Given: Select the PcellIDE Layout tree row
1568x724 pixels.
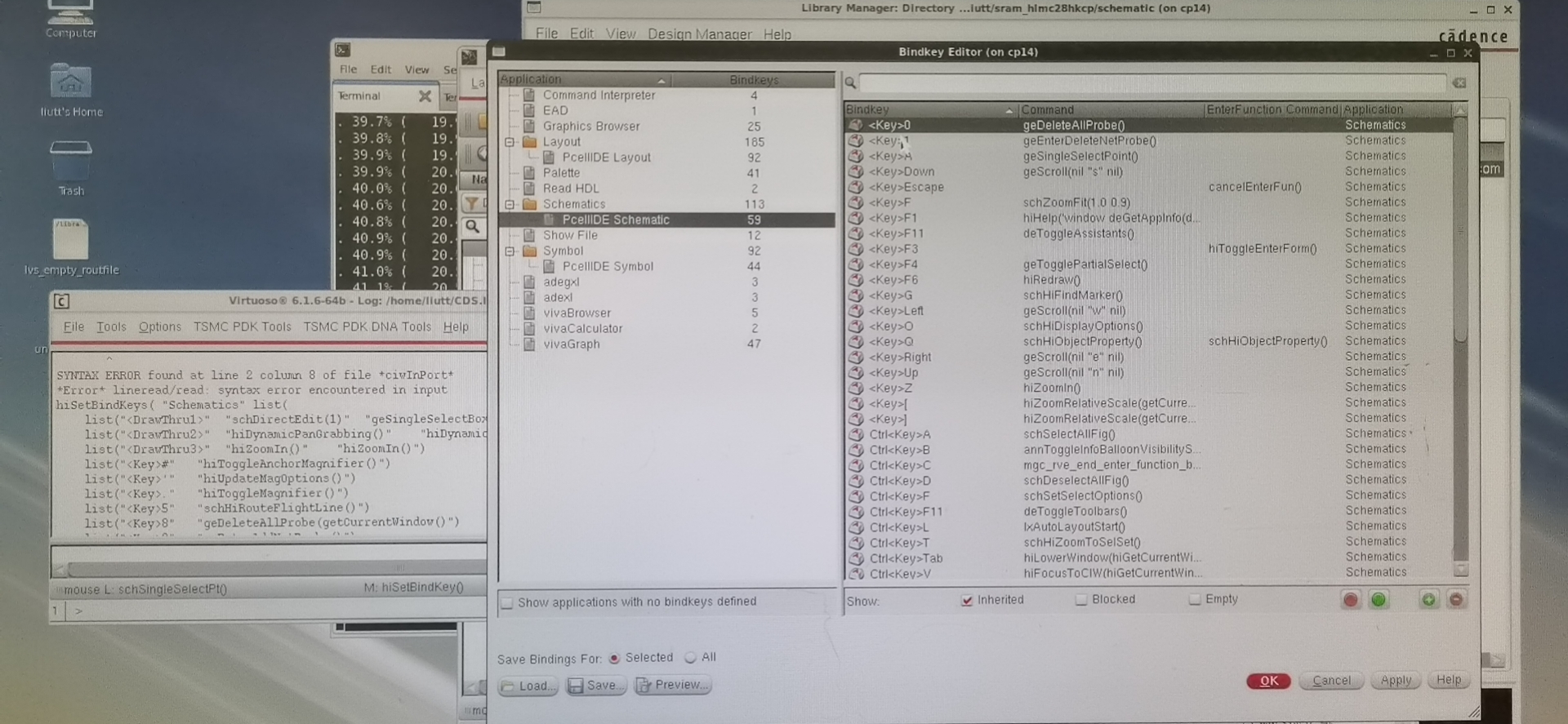Looking at the screenshot, I should pos(667,158).
